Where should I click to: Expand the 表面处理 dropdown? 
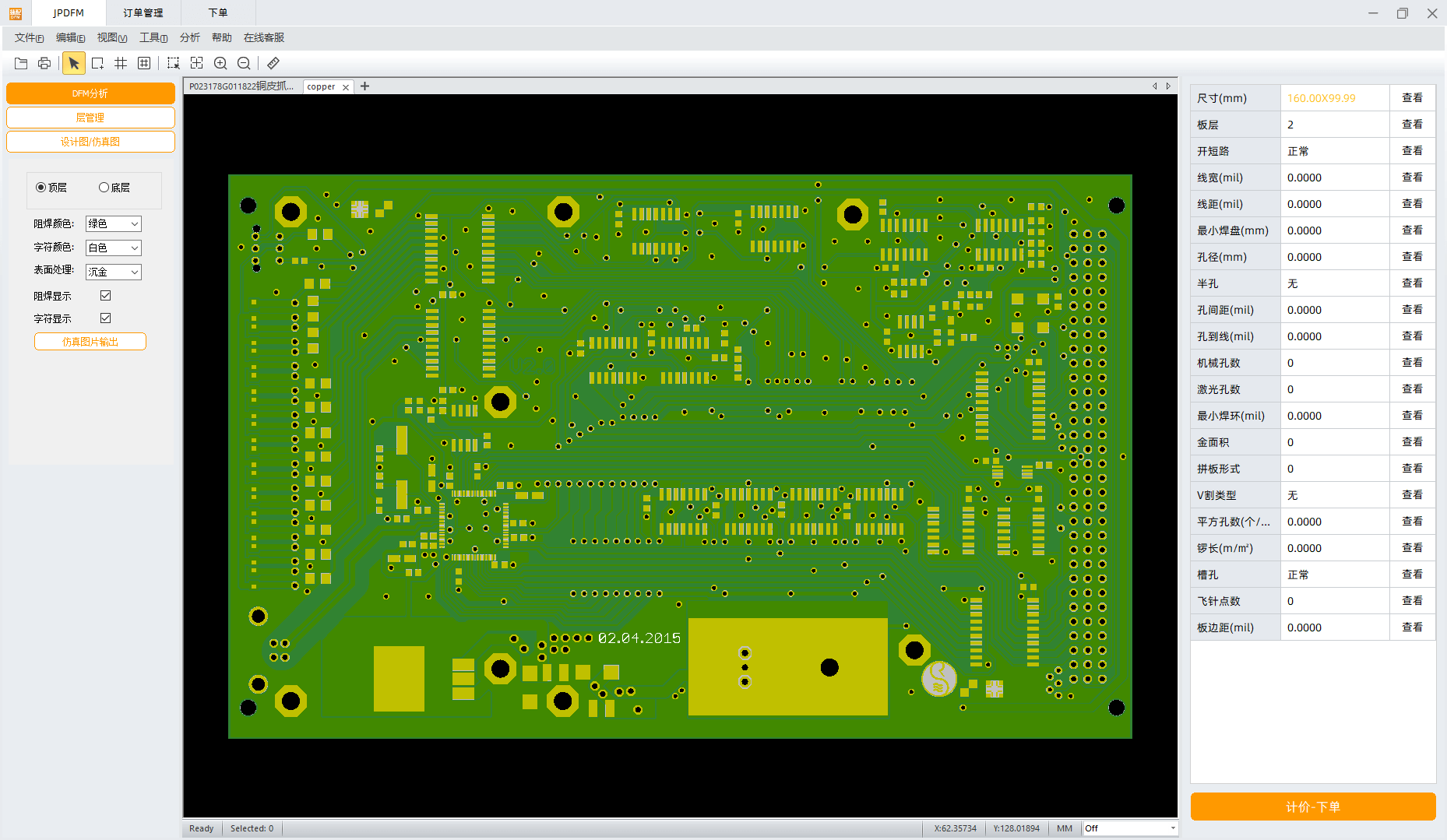pos(113,272)
